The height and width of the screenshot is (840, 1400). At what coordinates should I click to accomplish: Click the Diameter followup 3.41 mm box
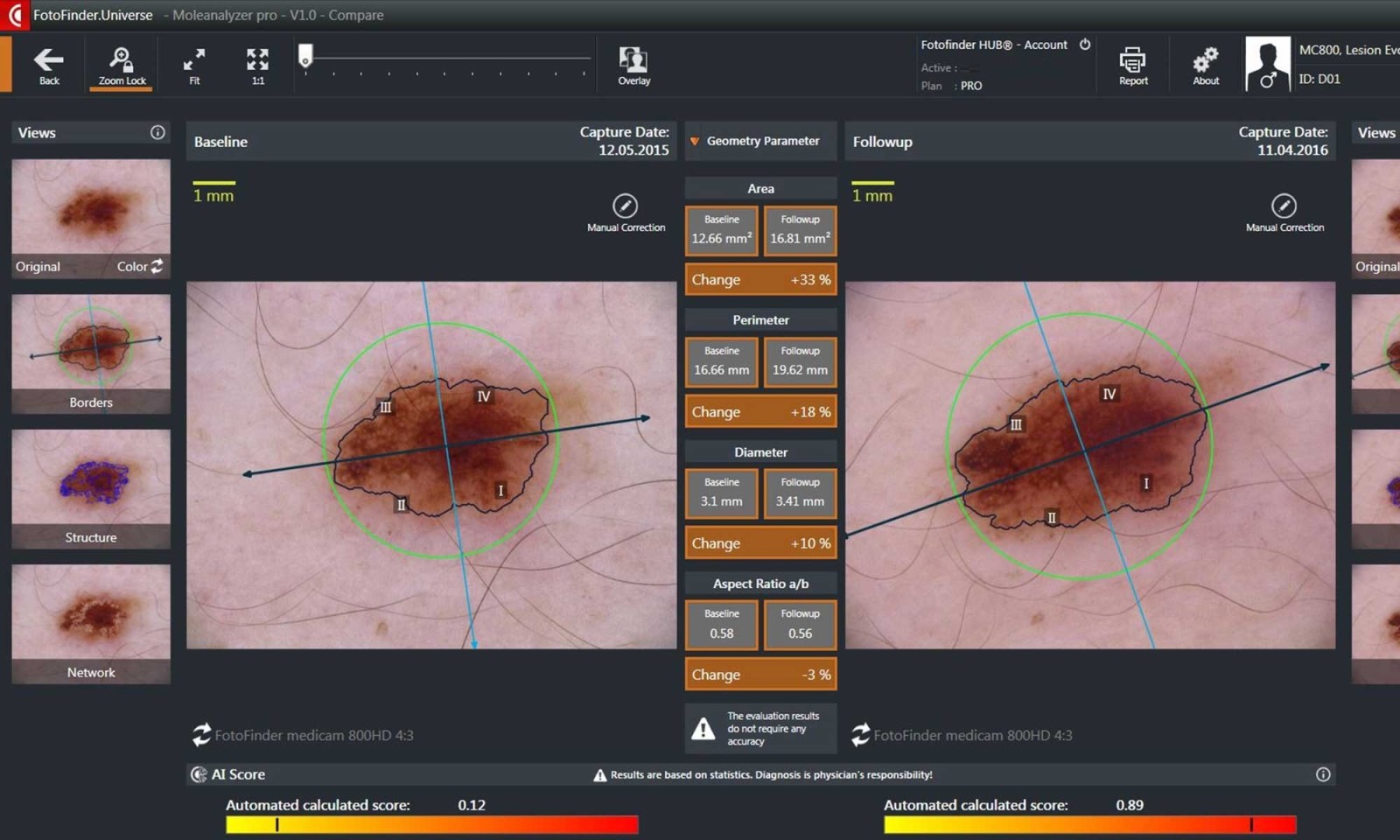800,493
